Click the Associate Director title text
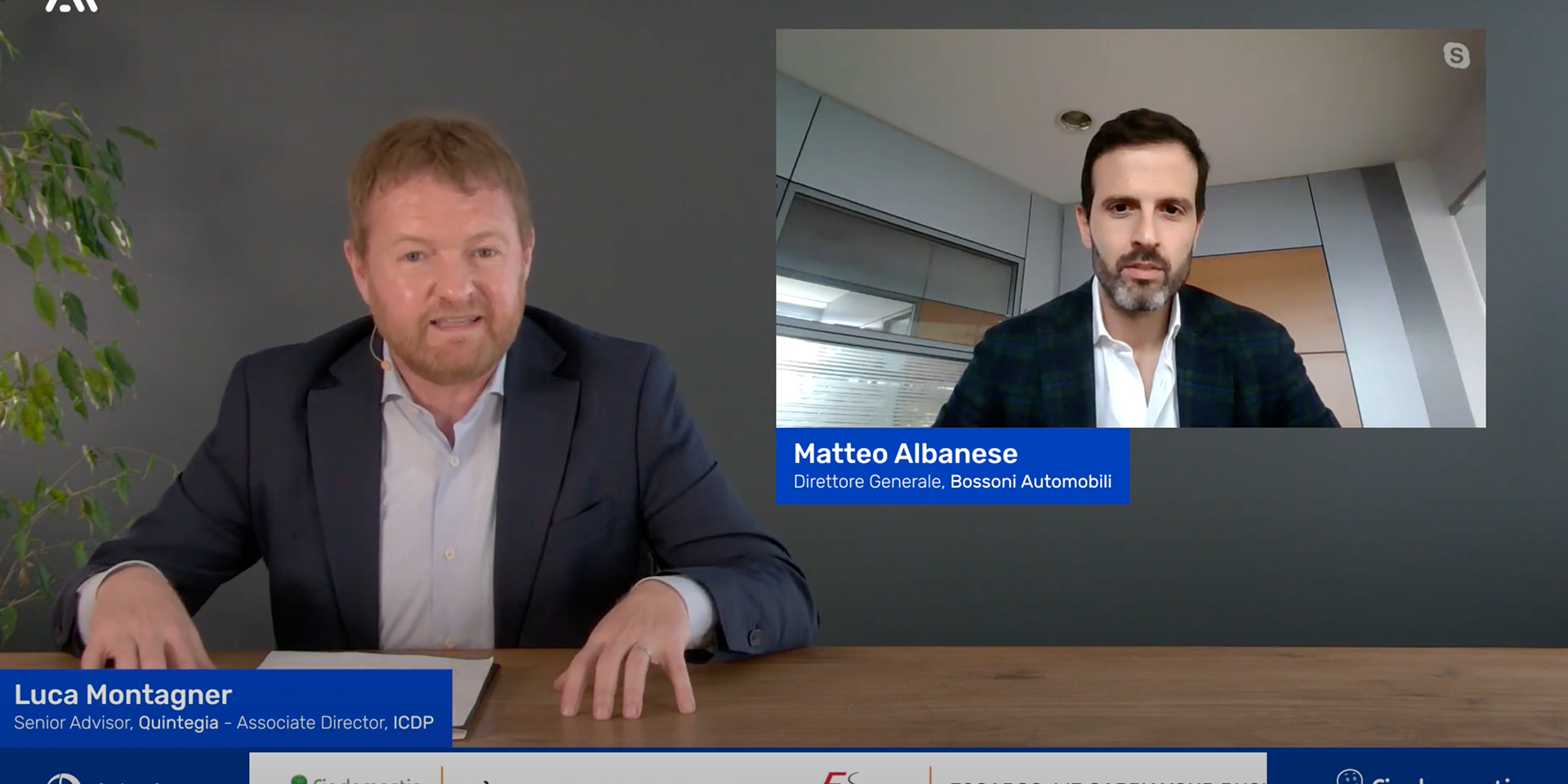 point(311,723)
